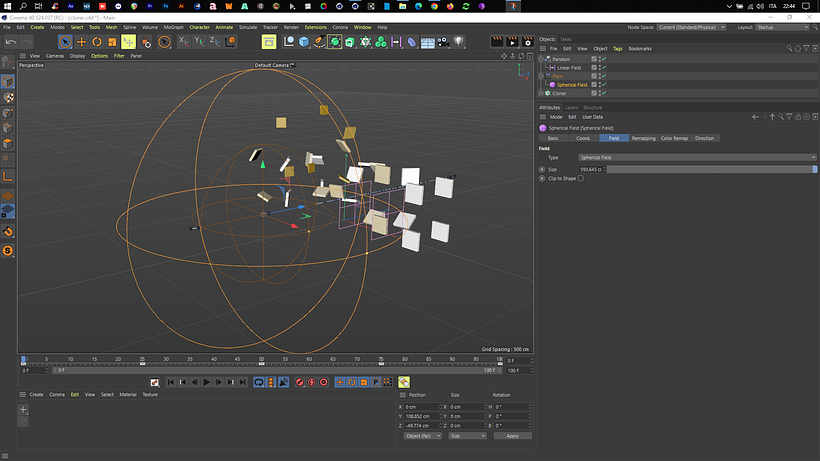
Task: Click the Cube primitive icon
Action: pyautogui.click(x=304, y=42)
